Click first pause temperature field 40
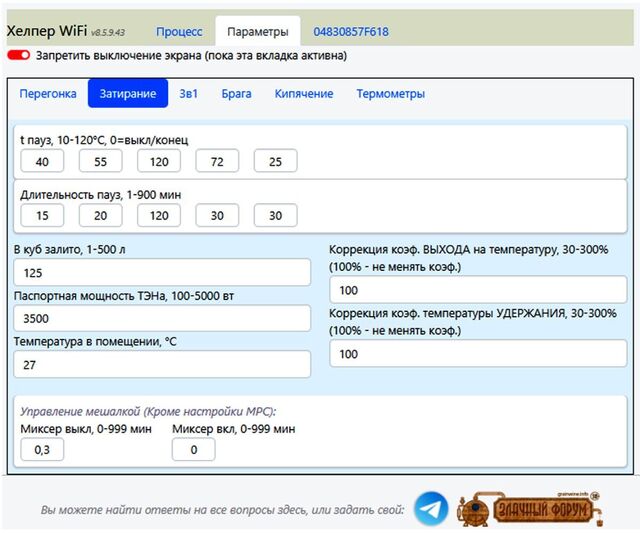This screenshot has width=640, height=533. click(42, 161)
